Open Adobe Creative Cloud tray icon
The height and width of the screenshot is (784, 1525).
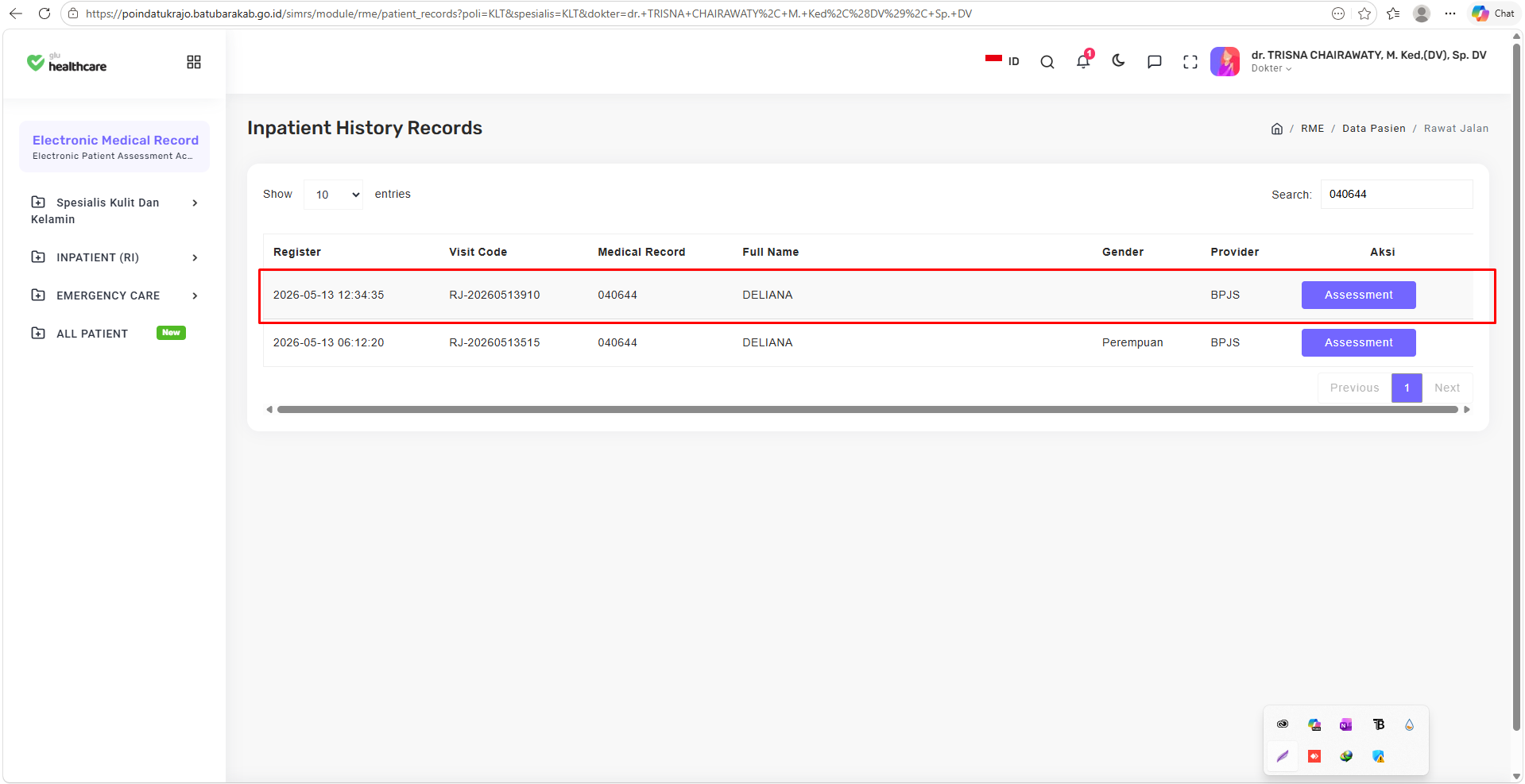tap(1283, 724)
